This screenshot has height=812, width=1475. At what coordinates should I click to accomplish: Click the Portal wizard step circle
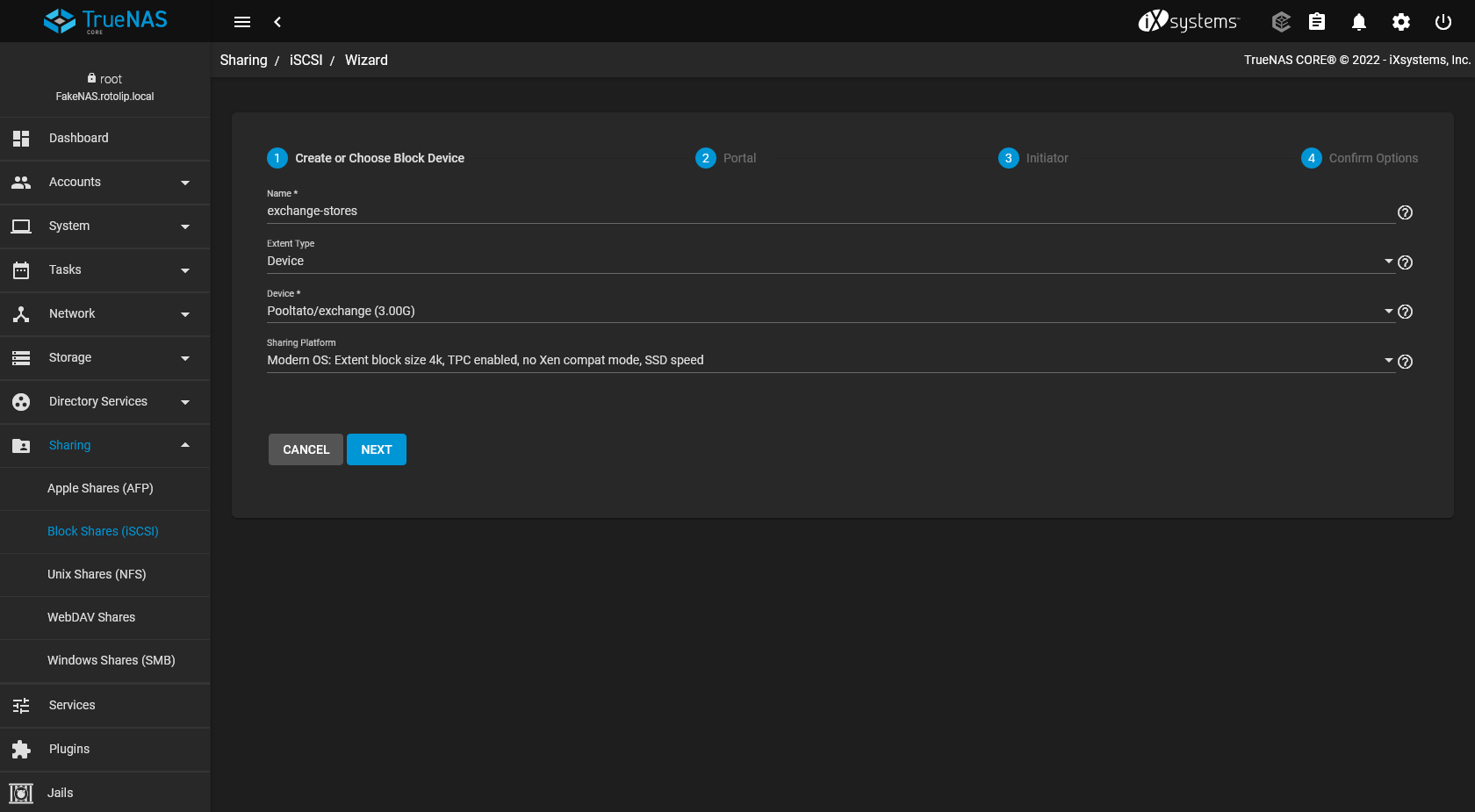click(705, 158)
